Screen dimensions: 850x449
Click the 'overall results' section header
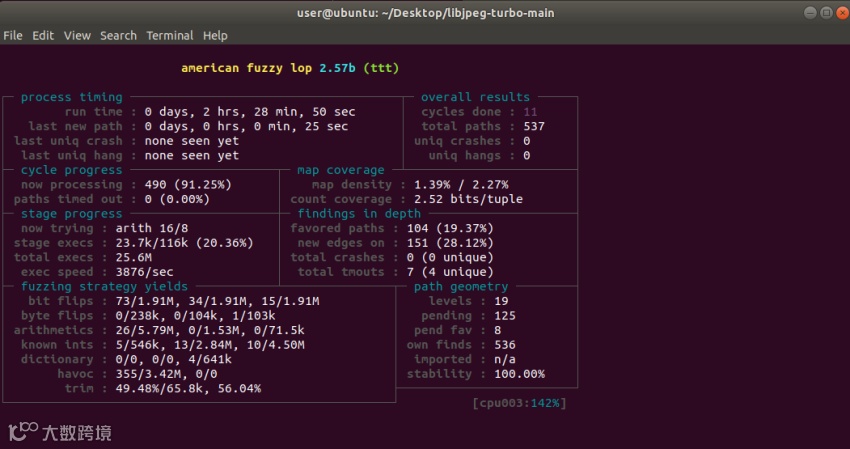(x=475, y=97)
